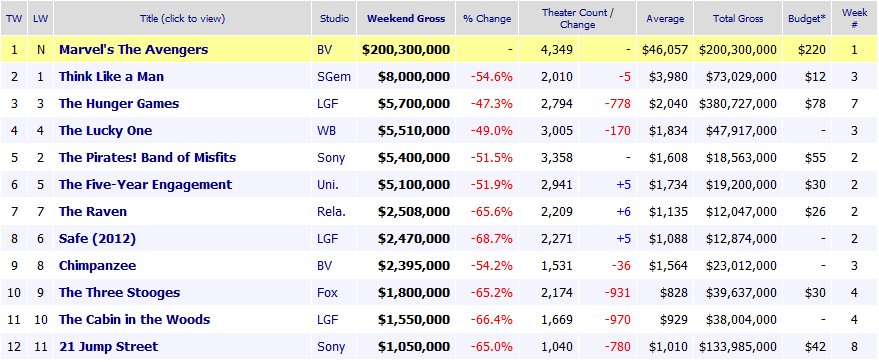The height and width of the screenshot is (362, 879).
Task: Open Safe (2012) movie link
Action: click(98, 239)
